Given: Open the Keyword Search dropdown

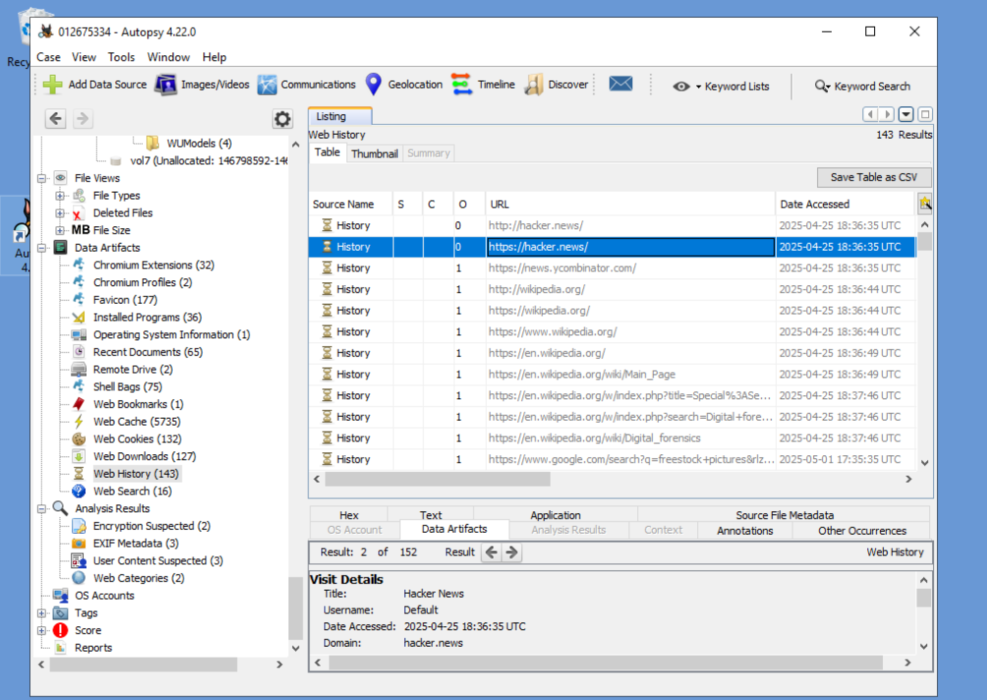Looking at the screenshot, I should 862,86.
